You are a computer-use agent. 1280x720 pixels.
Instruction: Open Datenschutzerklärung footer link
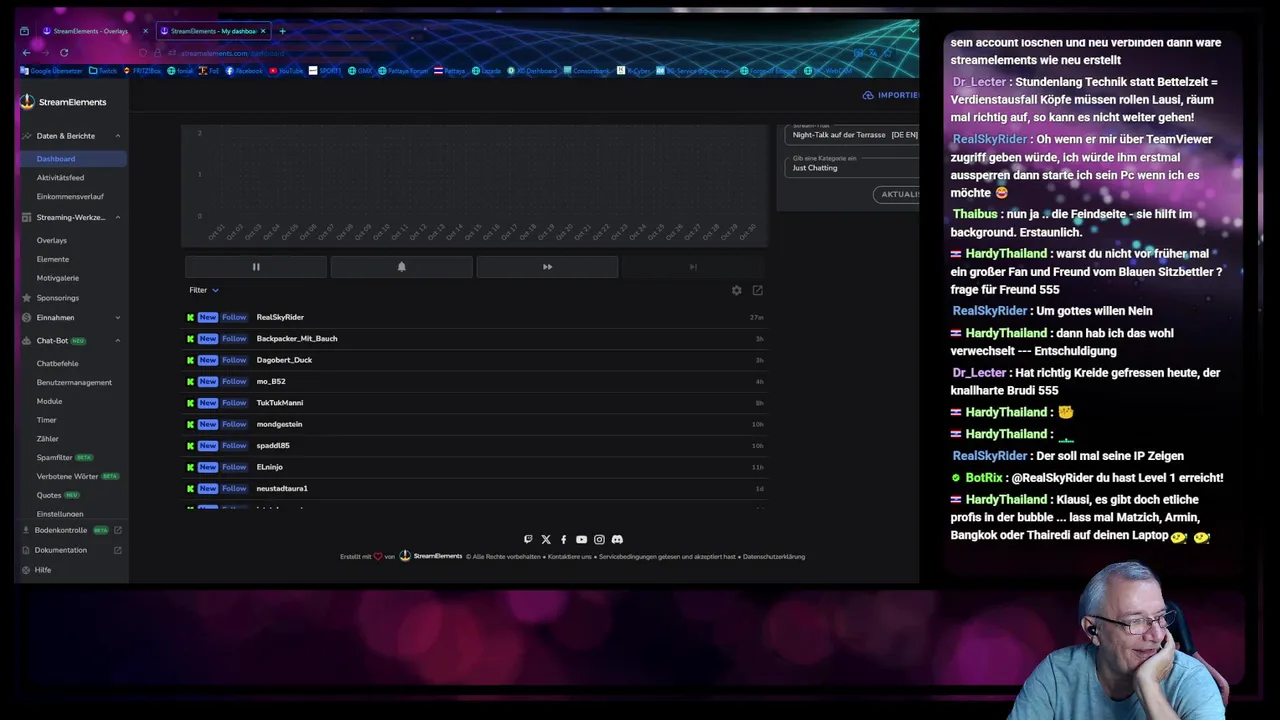[x=774, y=557]
